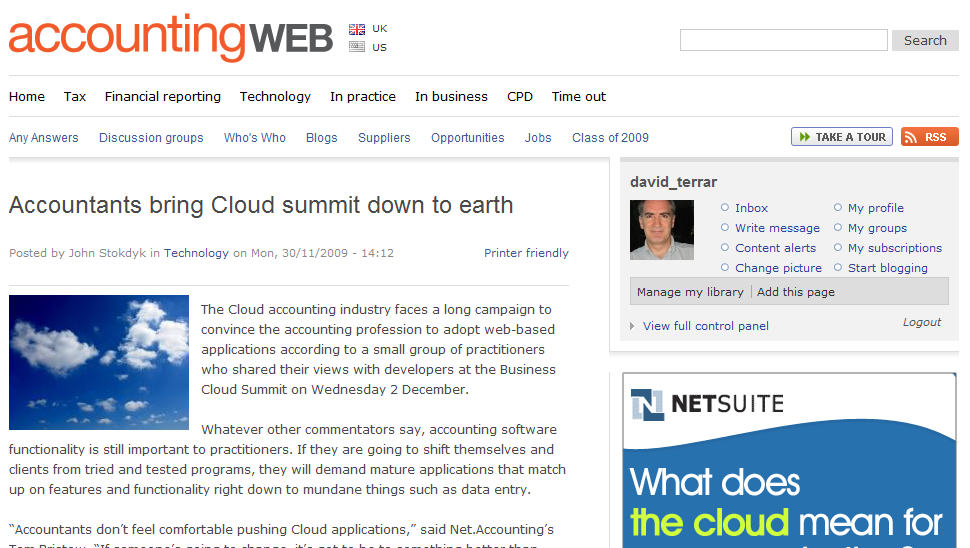Open the Opportunities link
970x548 pixels.
(468, 138)
